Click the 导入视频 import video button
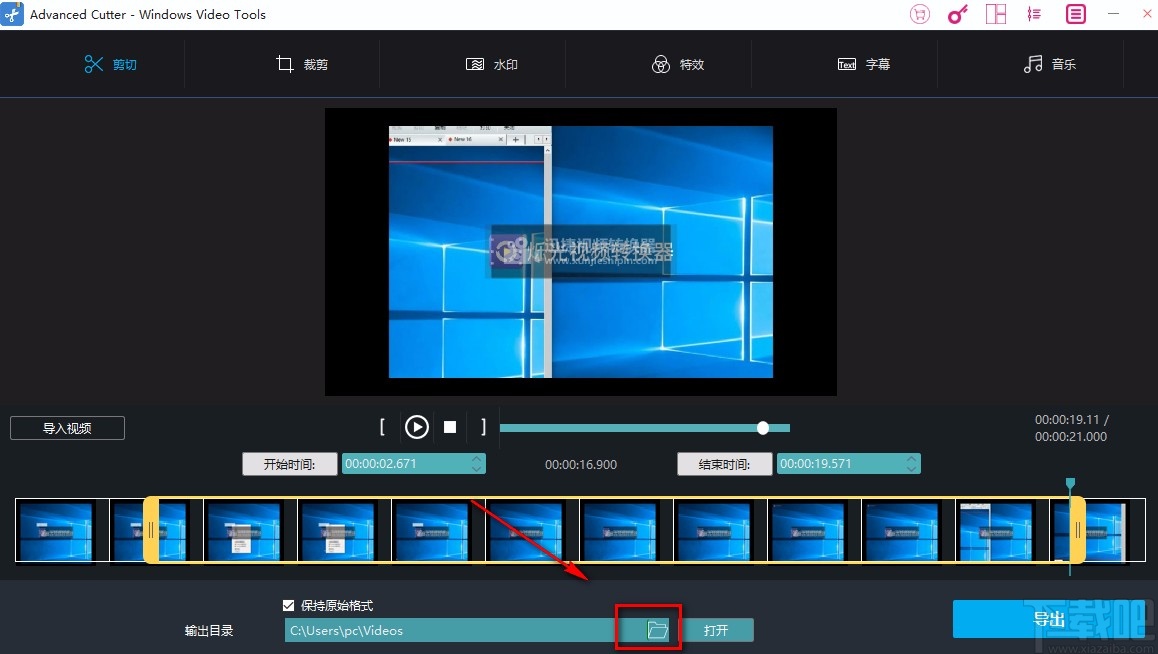Viewport: 1158px width, 654px height. 66,427
